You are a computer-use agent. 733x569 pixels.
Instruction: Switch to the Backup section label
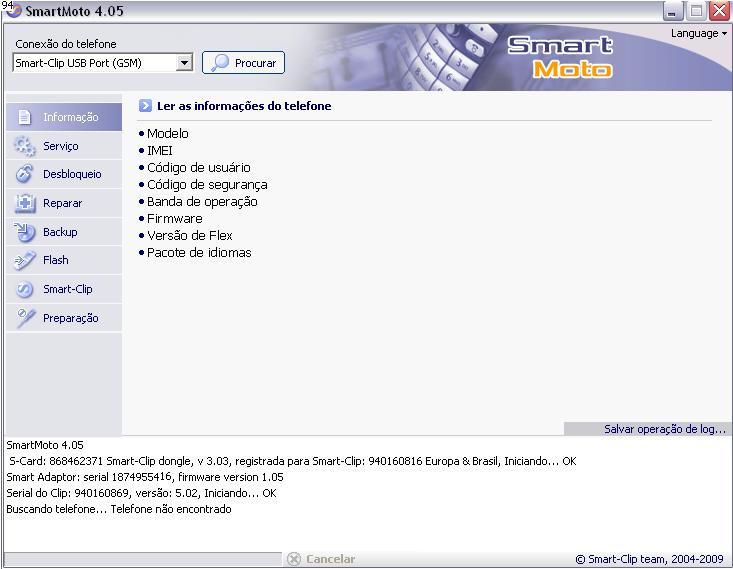click(60, 232)
